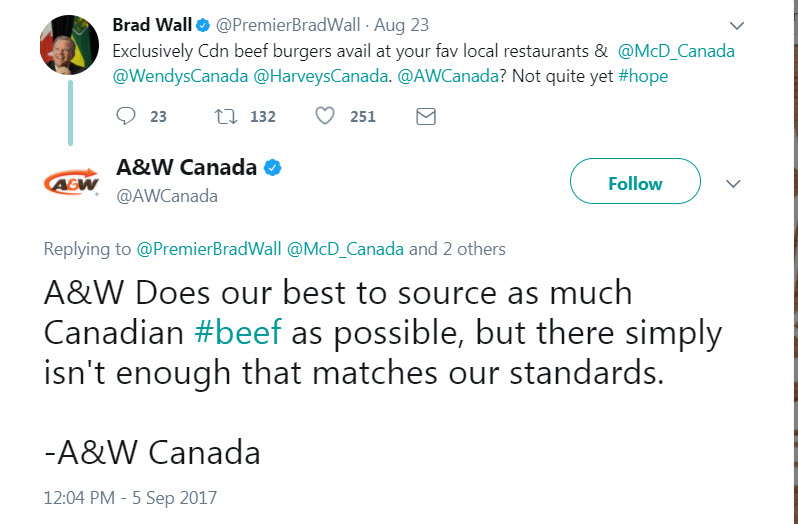Expand Brad Wall tweet options chevron
The height and width of the screenshot is (524, 798).
tap(737, 25)
